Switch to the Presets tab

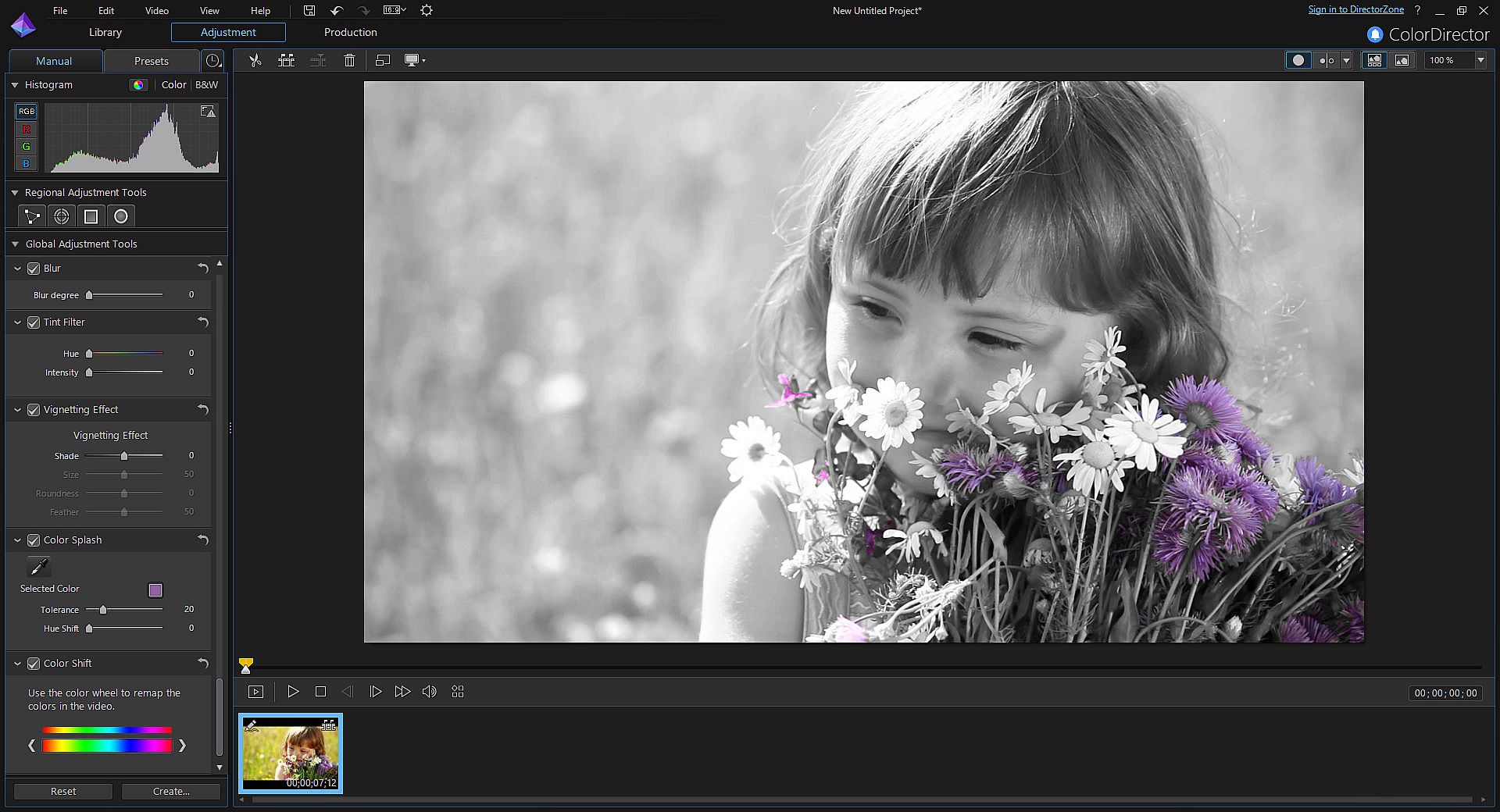click(151, 61)
